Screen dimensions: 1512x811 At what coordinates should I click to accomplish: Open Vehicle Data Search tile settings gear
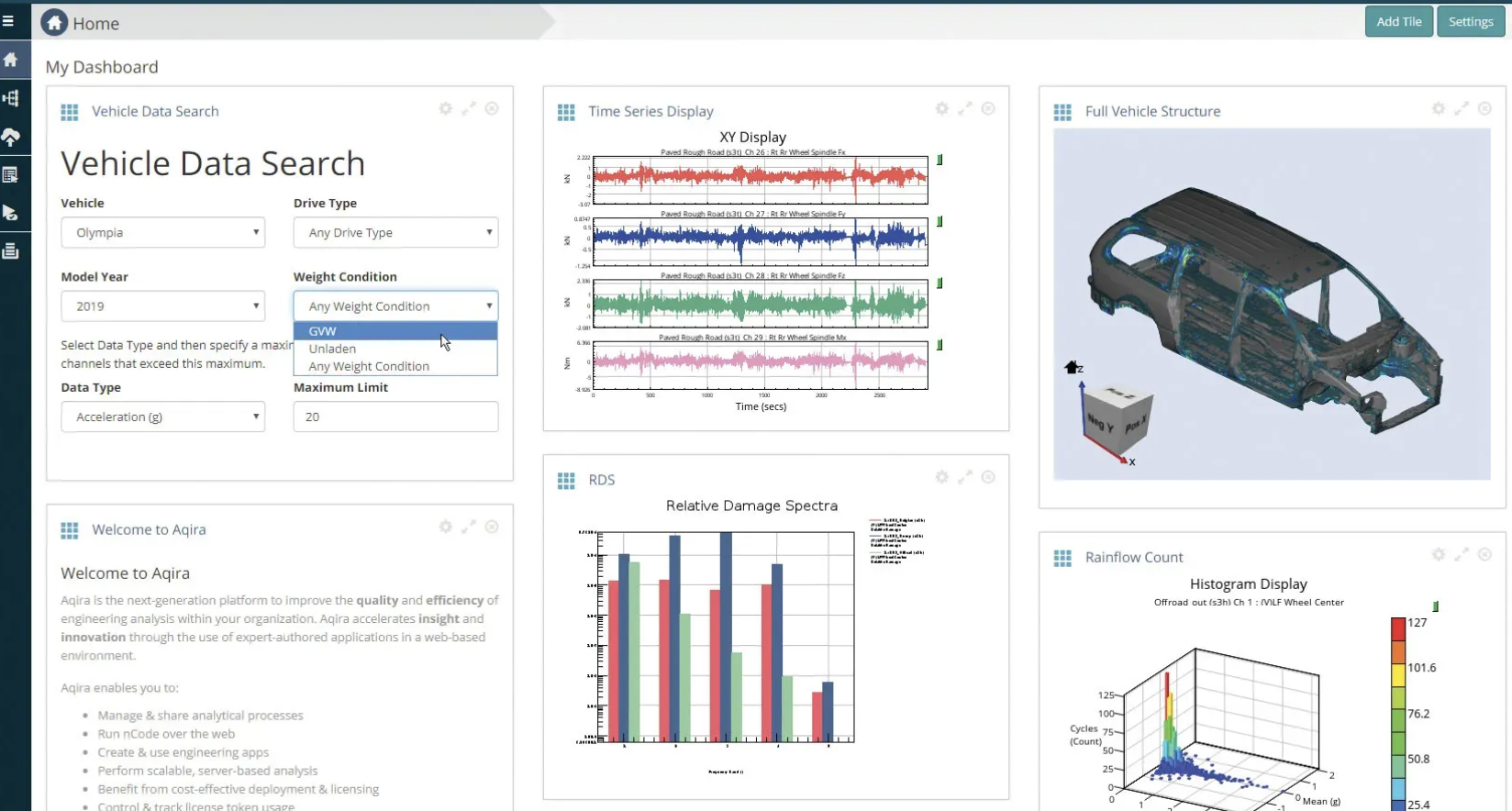point(446,108)
